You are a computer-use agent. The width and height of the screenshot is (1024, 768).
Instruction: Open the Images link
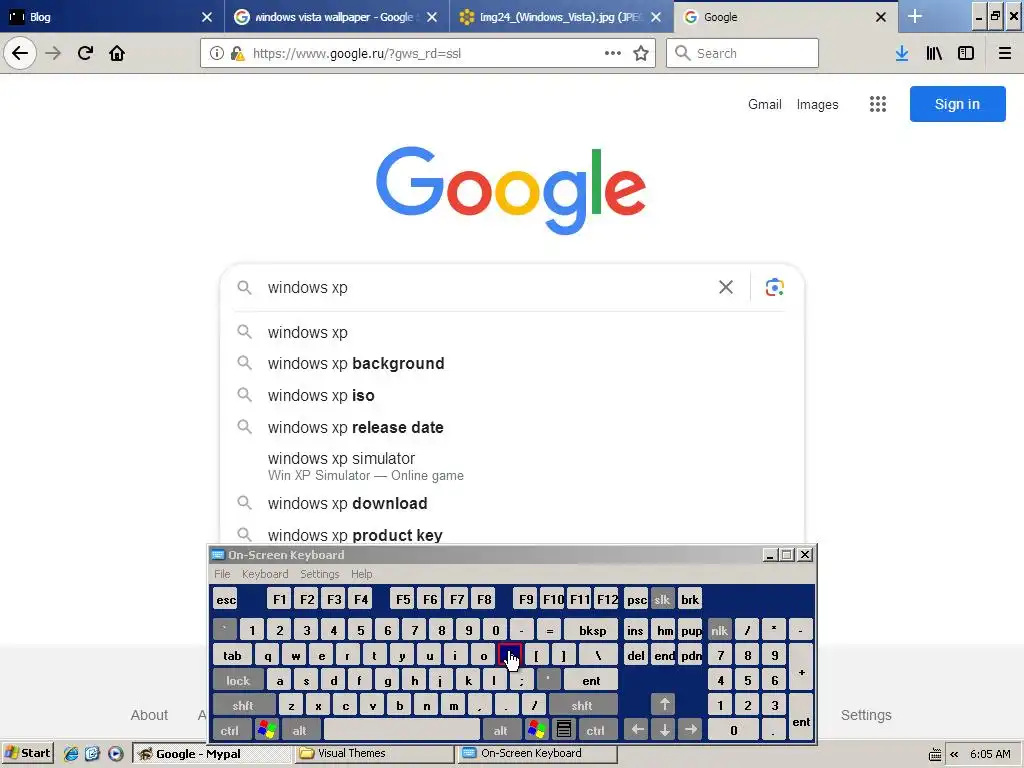pyautogui.click(x=817, y=104)
